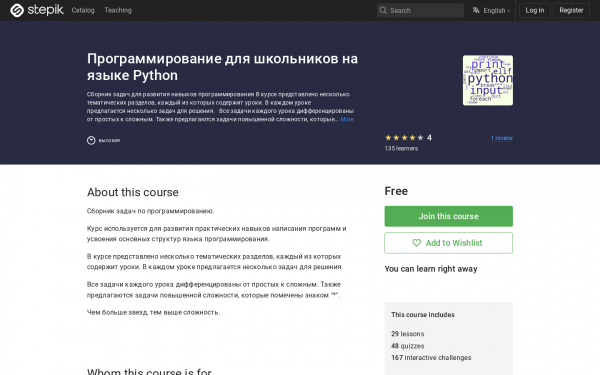Click the clock workload icon
This screenshot has height=375, width=600.
click(91, 140)
